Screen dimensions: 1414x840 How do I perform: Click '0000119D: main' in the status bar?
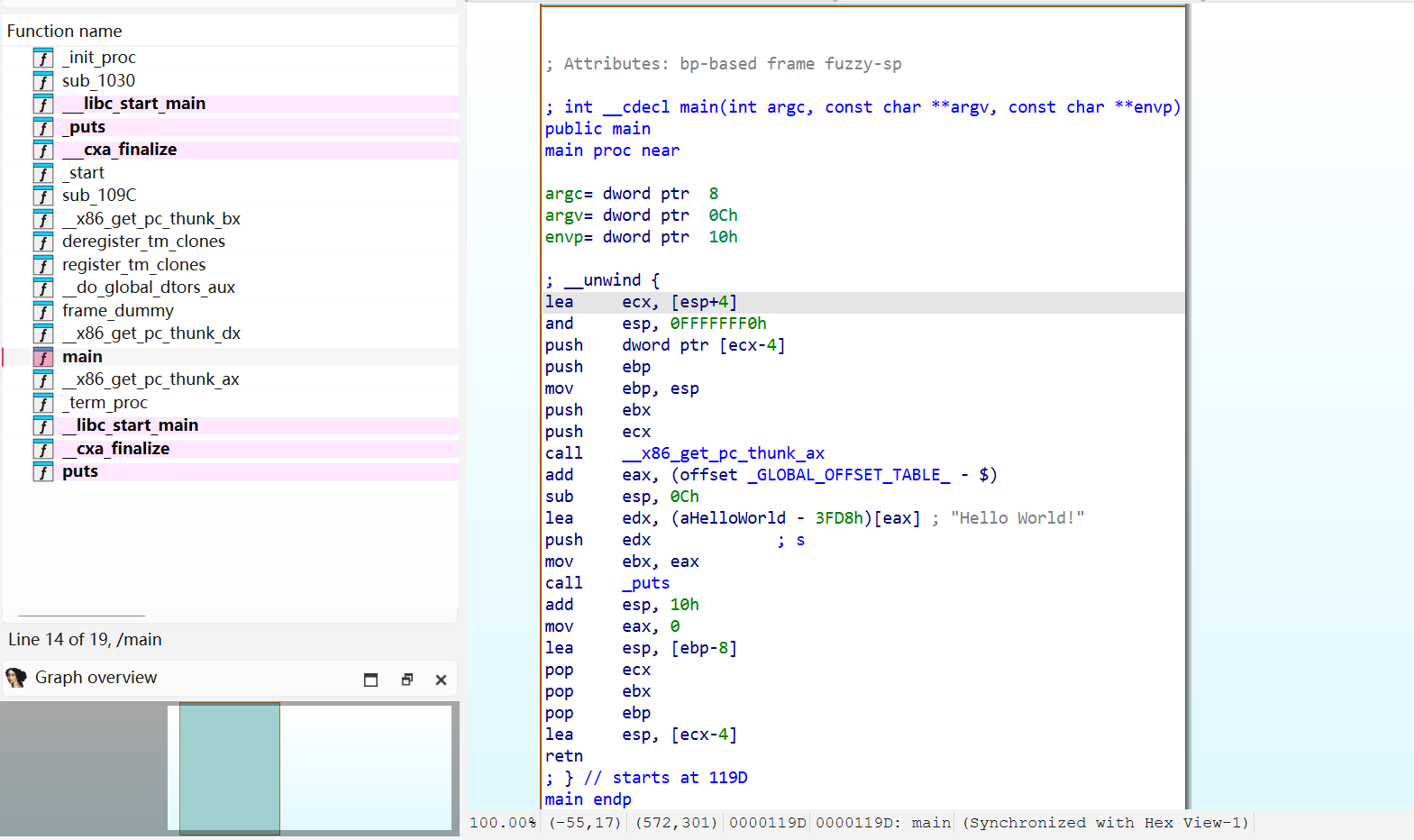pos(883,823)
